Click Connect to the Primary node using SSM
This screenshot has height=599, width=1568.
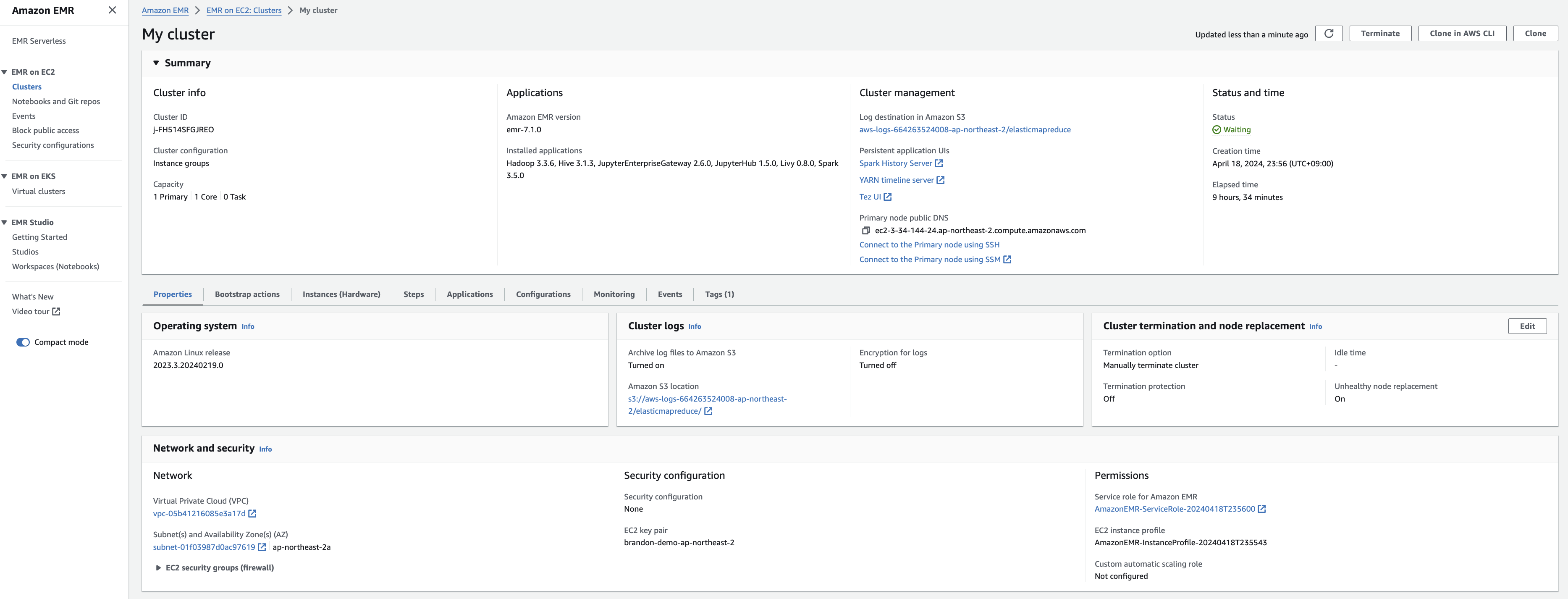[x=929, y=259]
